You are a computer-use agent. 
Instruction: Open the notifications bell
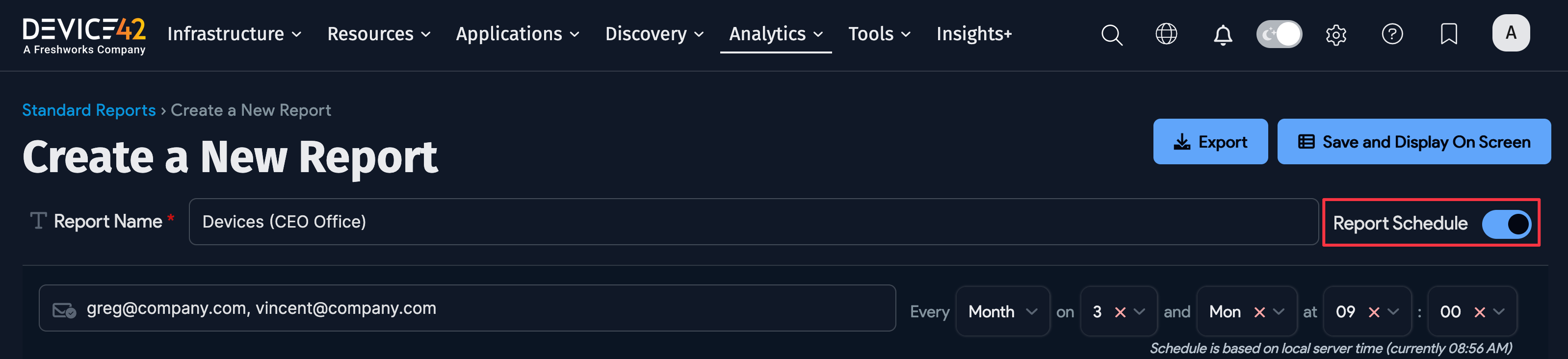(1222, 35)
